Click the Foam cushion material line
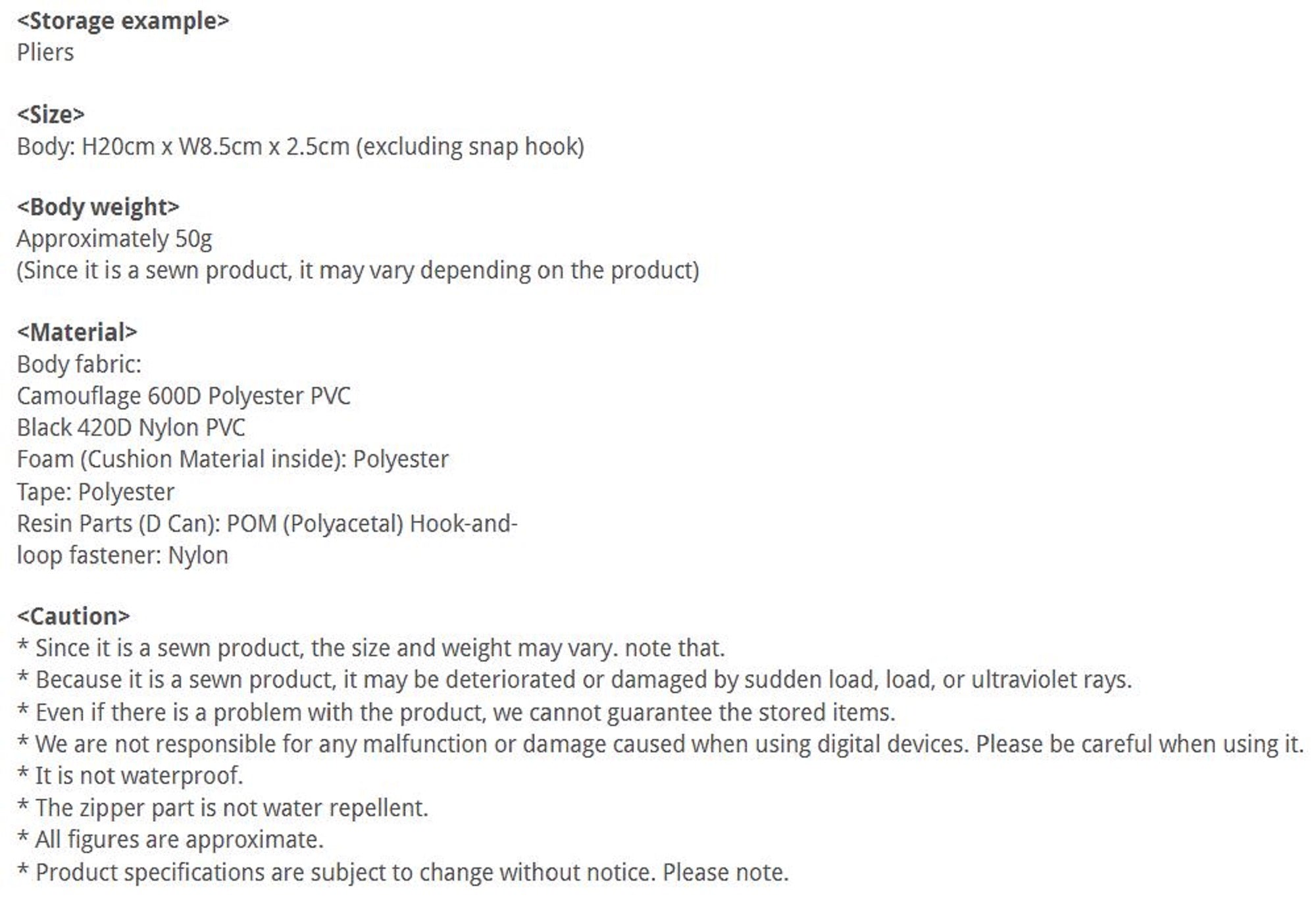This screenshot has width=1316, height=903. point(232,459)
